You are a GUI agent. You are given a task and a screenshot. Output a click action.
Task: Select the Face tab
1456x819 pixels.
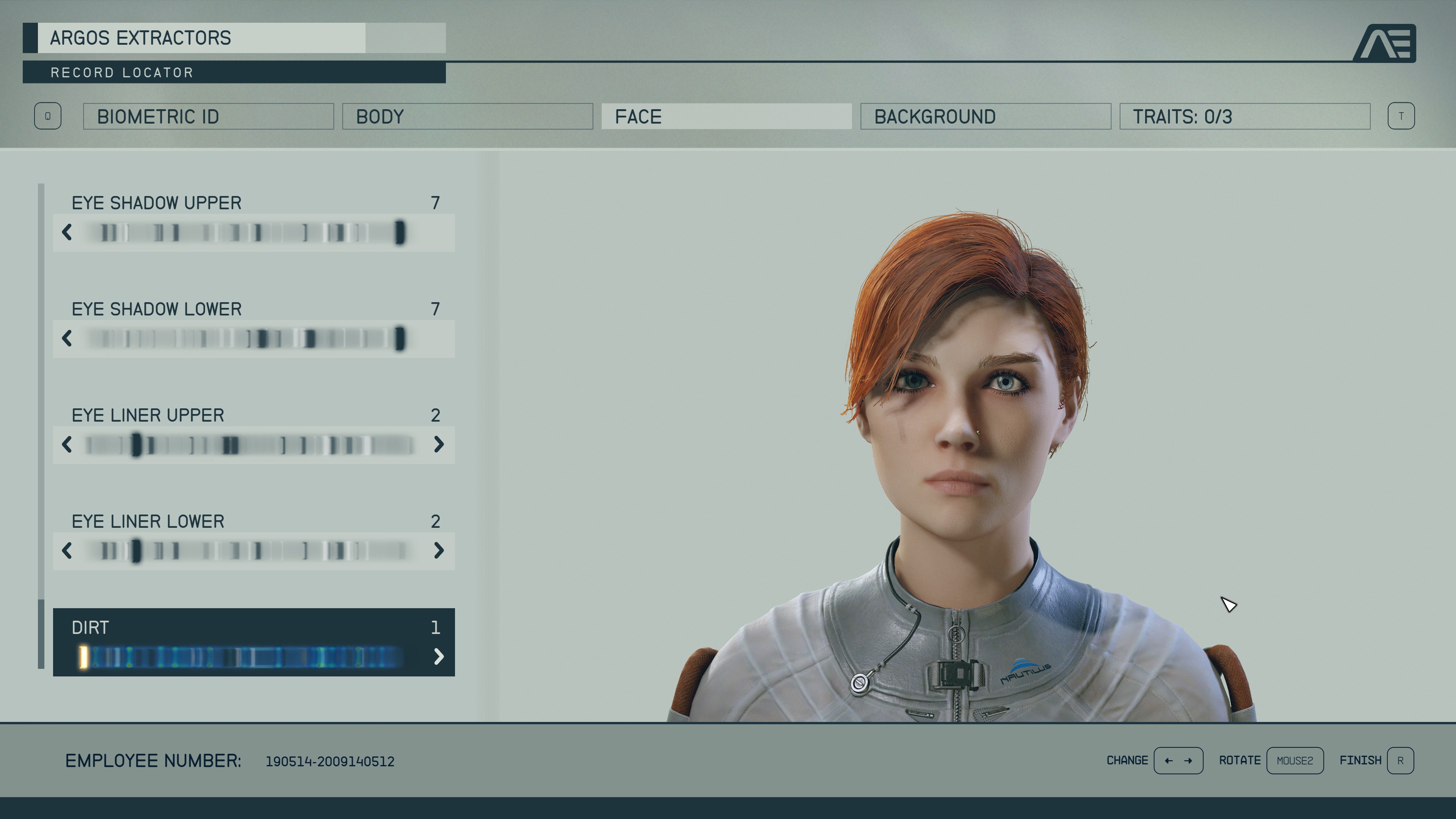click(x=726, y=116)
